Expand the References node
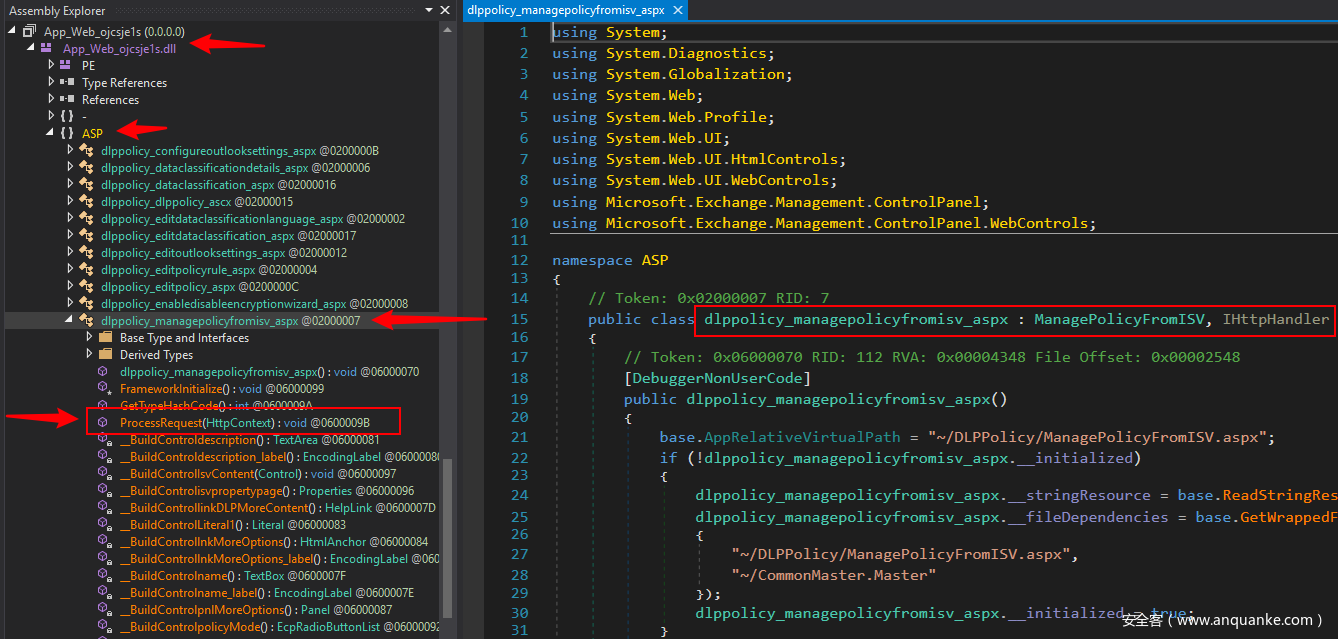Image resolution: width=1338 pixels, height=639 pixels. [51, 99]
